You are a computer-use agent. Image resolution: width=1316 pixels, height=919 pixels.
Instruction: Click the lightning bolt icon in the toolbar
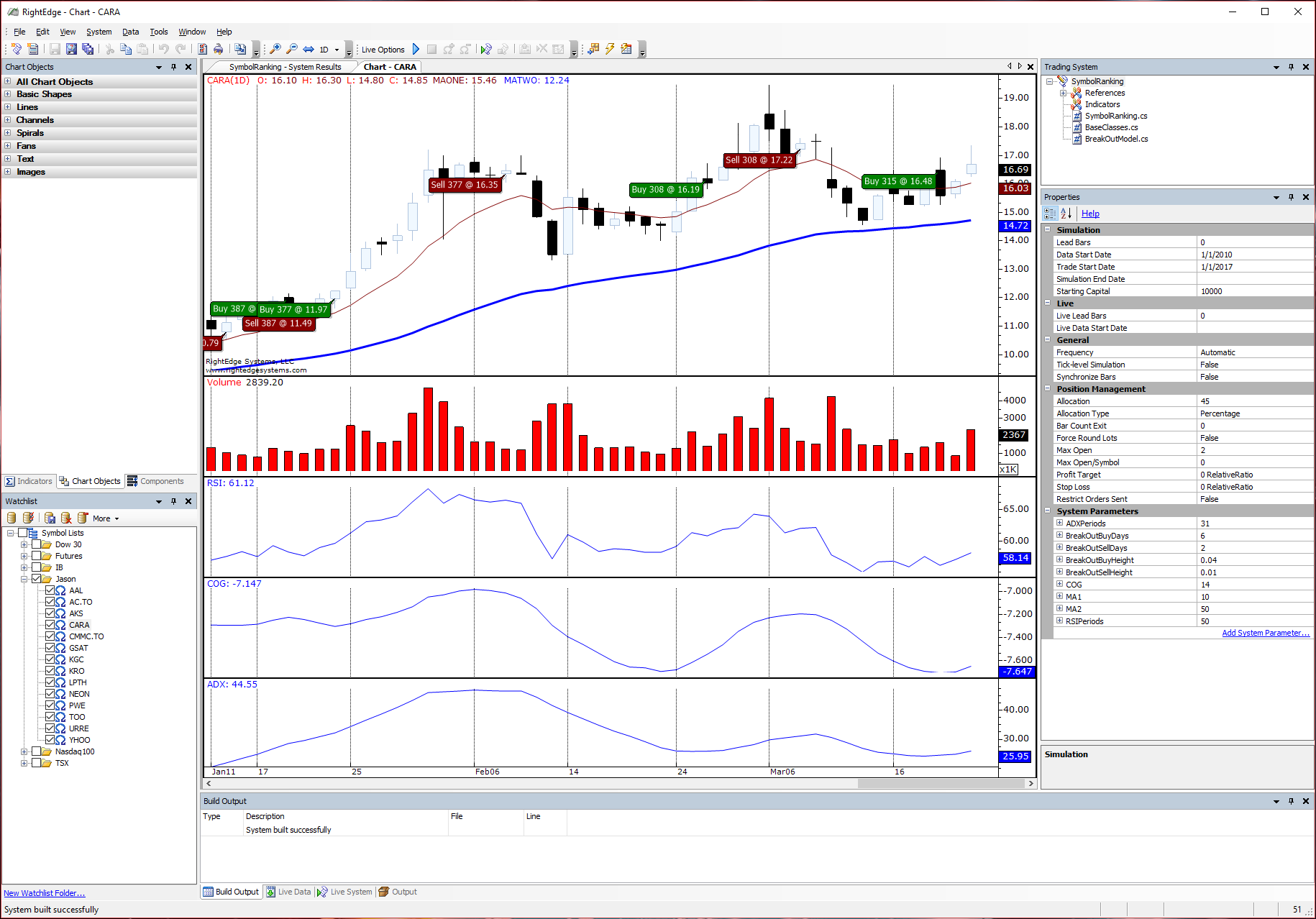point(610,49)
